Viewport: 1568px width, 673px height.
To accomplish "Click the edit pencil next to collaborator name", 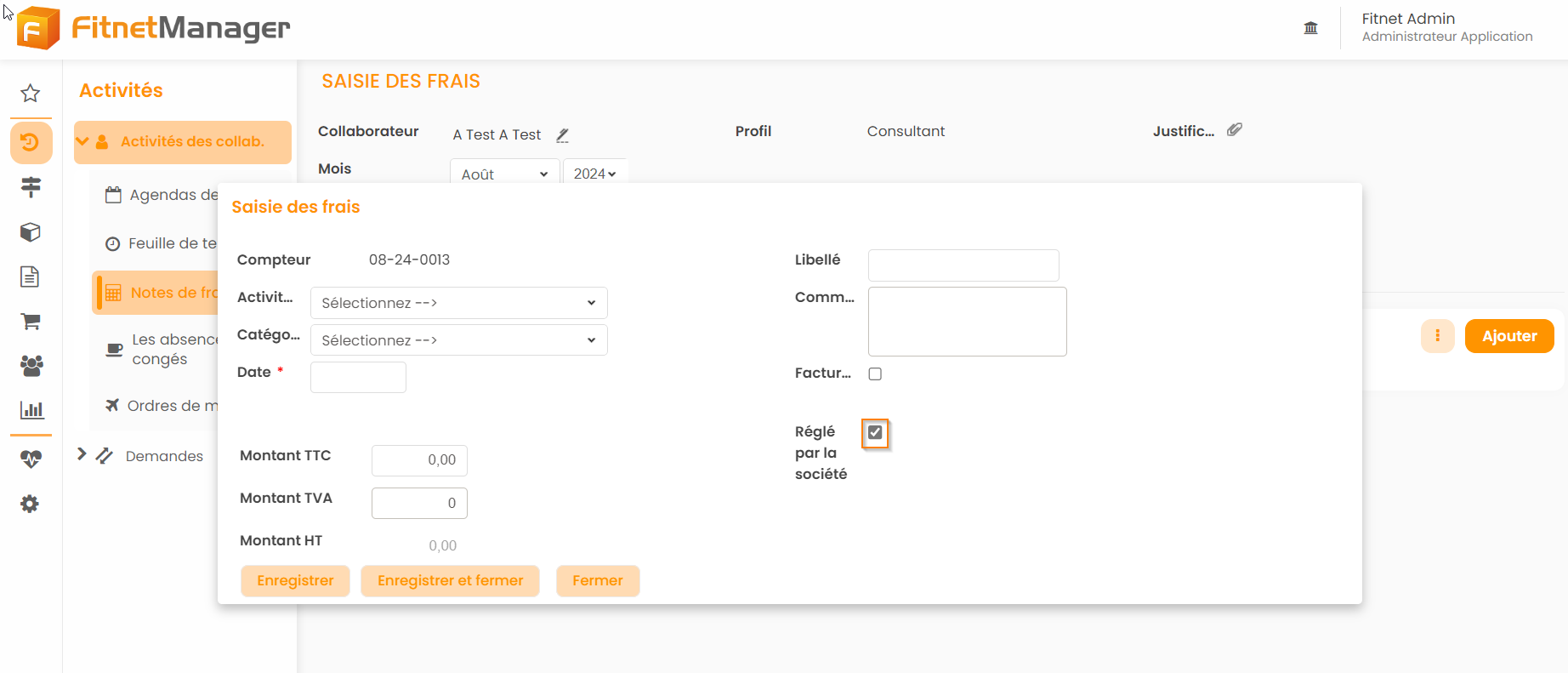I will point(562,135).
